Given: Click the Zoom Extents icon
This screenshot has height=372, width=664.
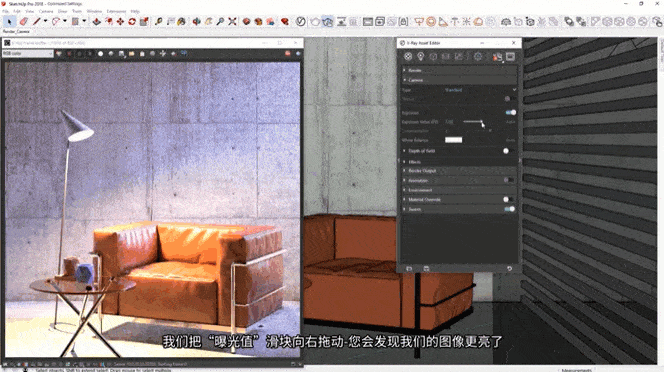Looking at the screenshot, I should (232, 21).
